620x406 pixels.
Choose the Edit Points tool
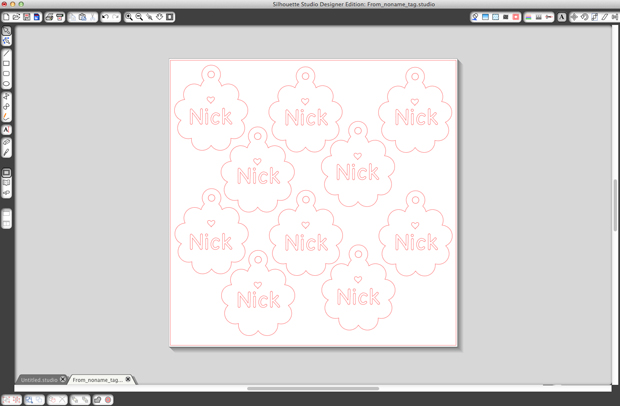click(x=6, y=40)
